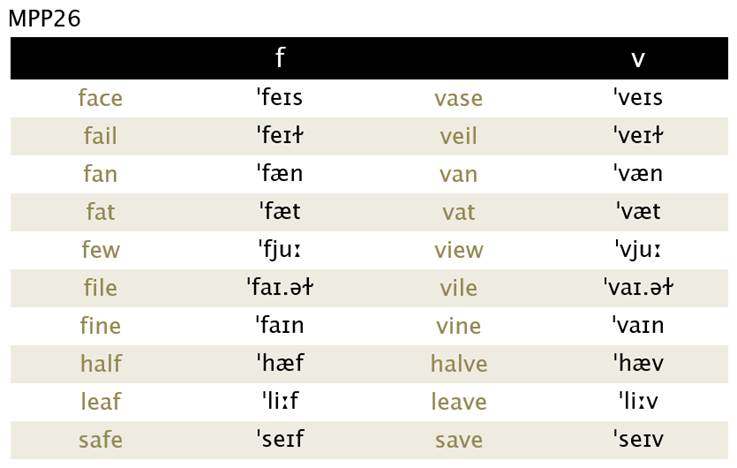Select the word 'fat'
Image resolution: width=737 pixels, height=468 pixels.
pyautogui.click(x=100, y=211)
